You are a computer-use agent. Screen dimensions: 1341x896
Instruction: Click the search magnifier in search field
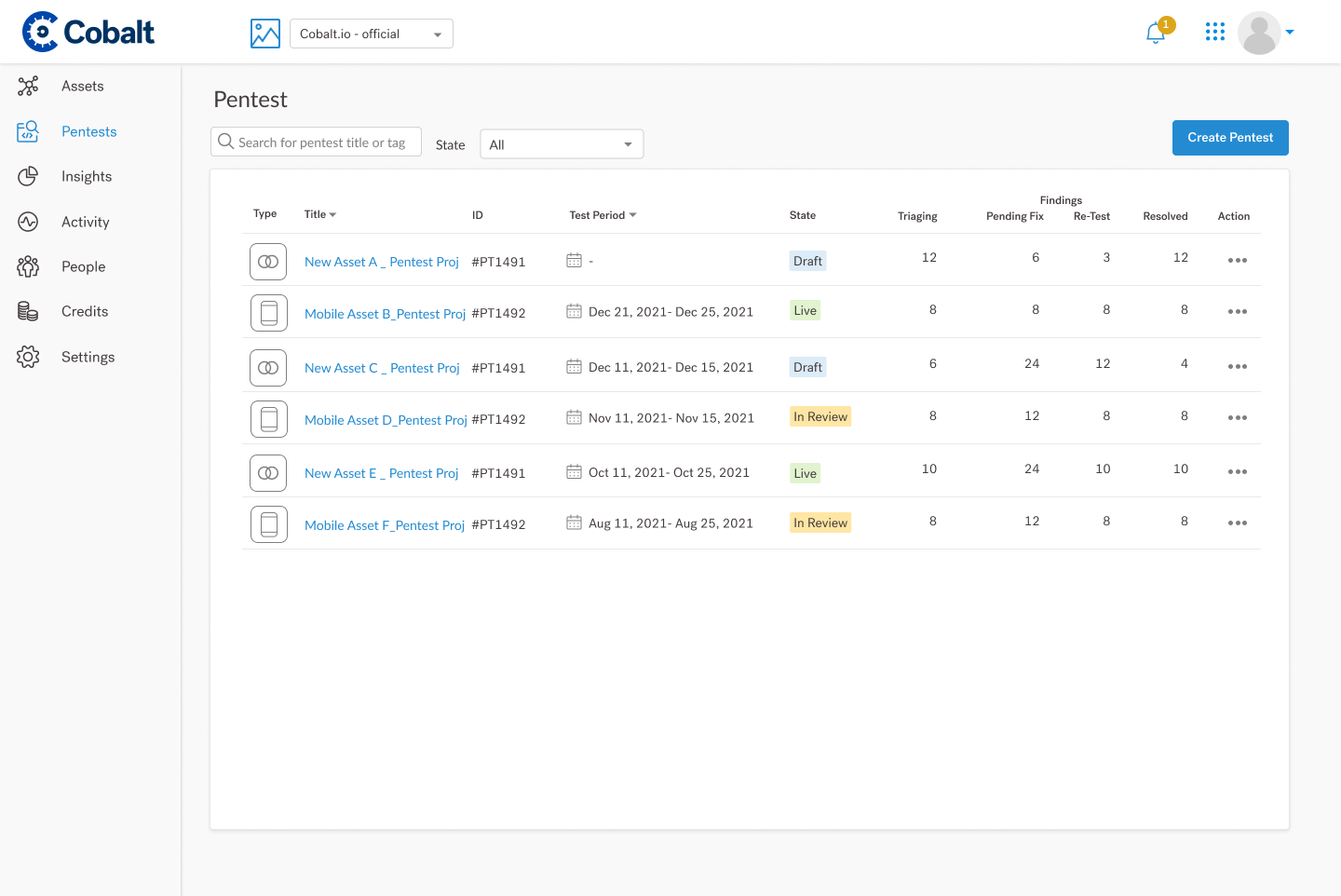(225, 141)
